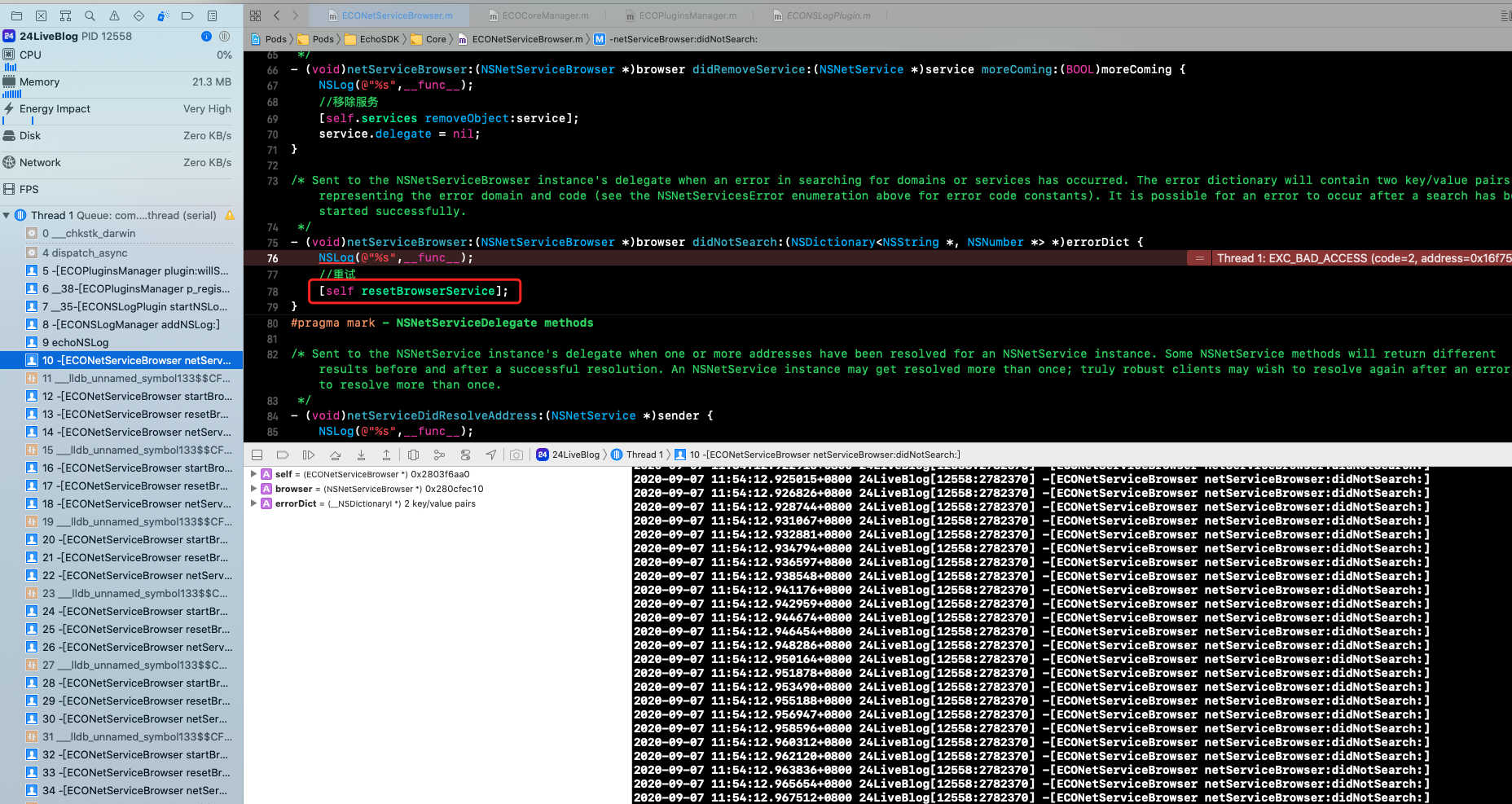1512x804 pixels.
Task: Select the Network gauge row
Action: click(121, 163)
